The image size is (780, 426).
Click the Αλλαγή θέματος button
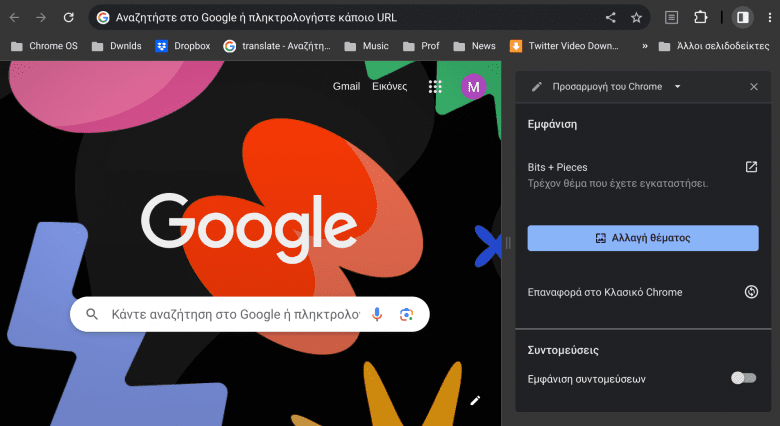pos(643,238)
